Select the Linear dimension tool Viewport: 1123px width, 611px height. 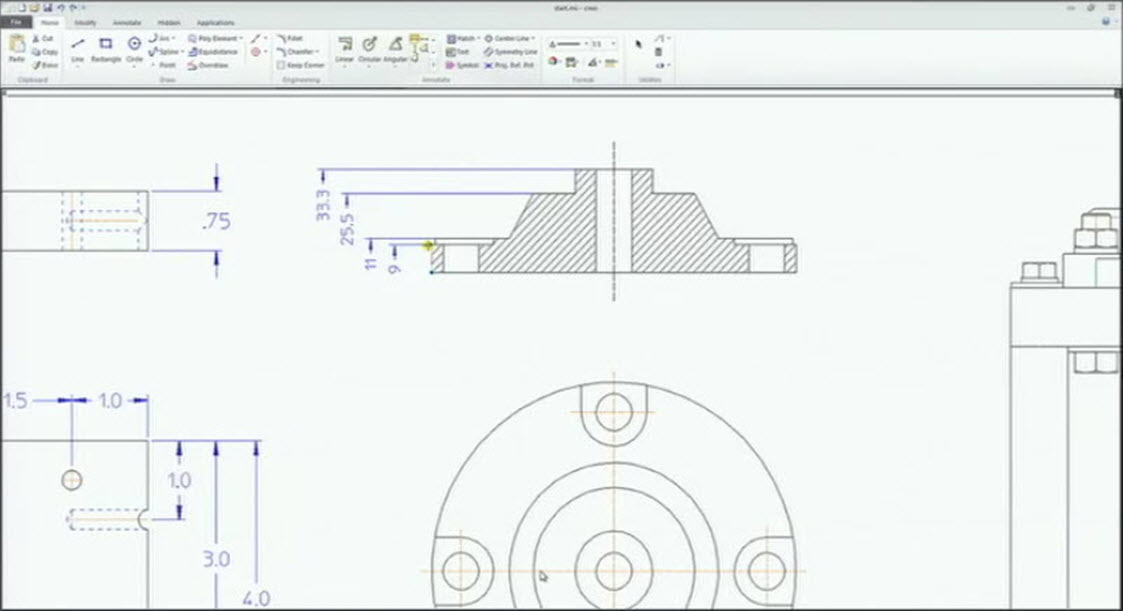[344, 49]
